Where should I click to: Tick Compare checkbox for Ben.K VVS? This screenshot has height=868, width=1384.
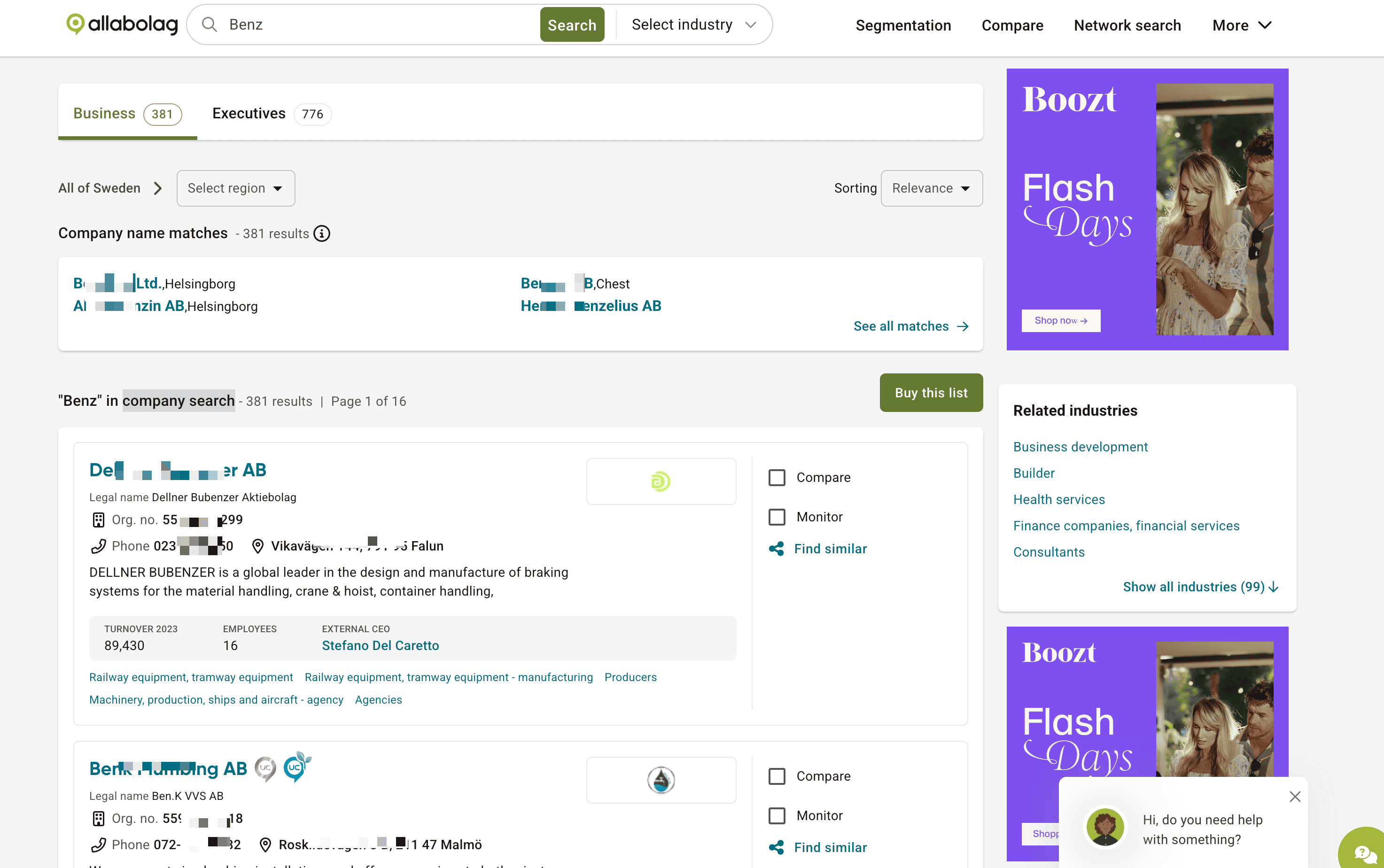pos(777,776)
